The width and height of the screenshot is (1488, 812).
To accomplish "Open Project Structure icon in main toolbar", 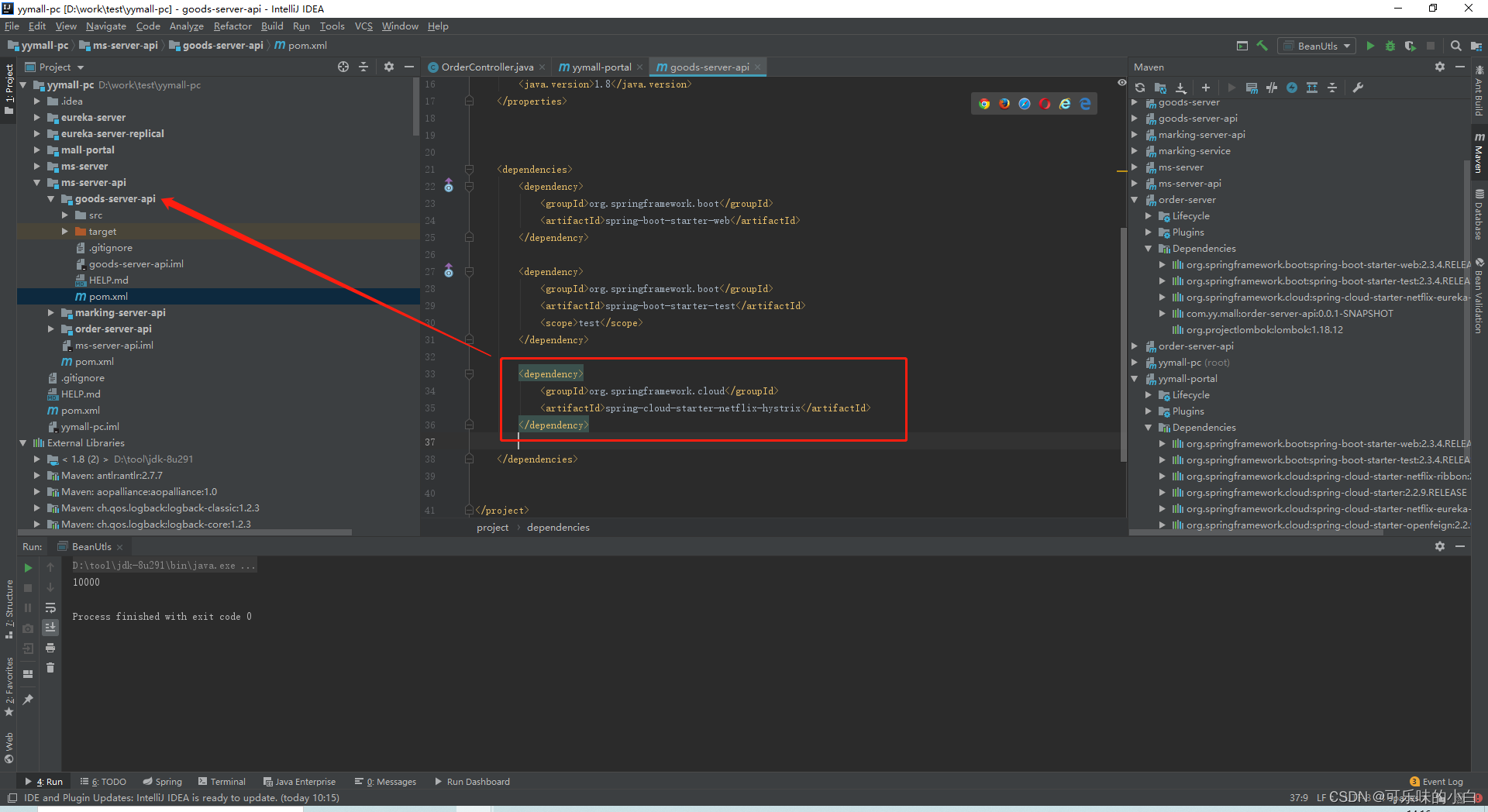I will [1476, 46].
